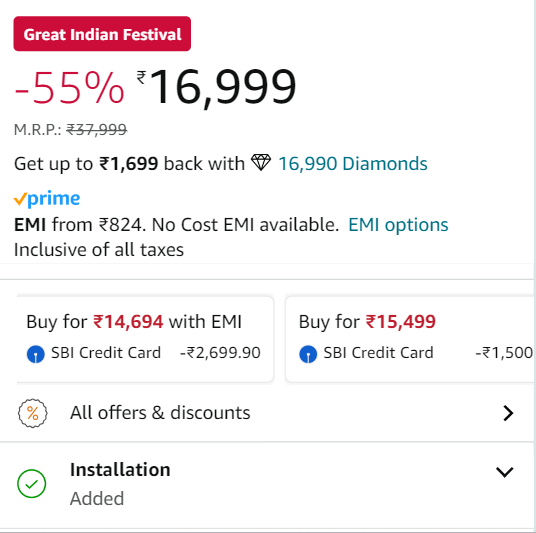Click the percent offers badge icon
Viewport: 536px width, 533px height.
[x=32, y=413]
